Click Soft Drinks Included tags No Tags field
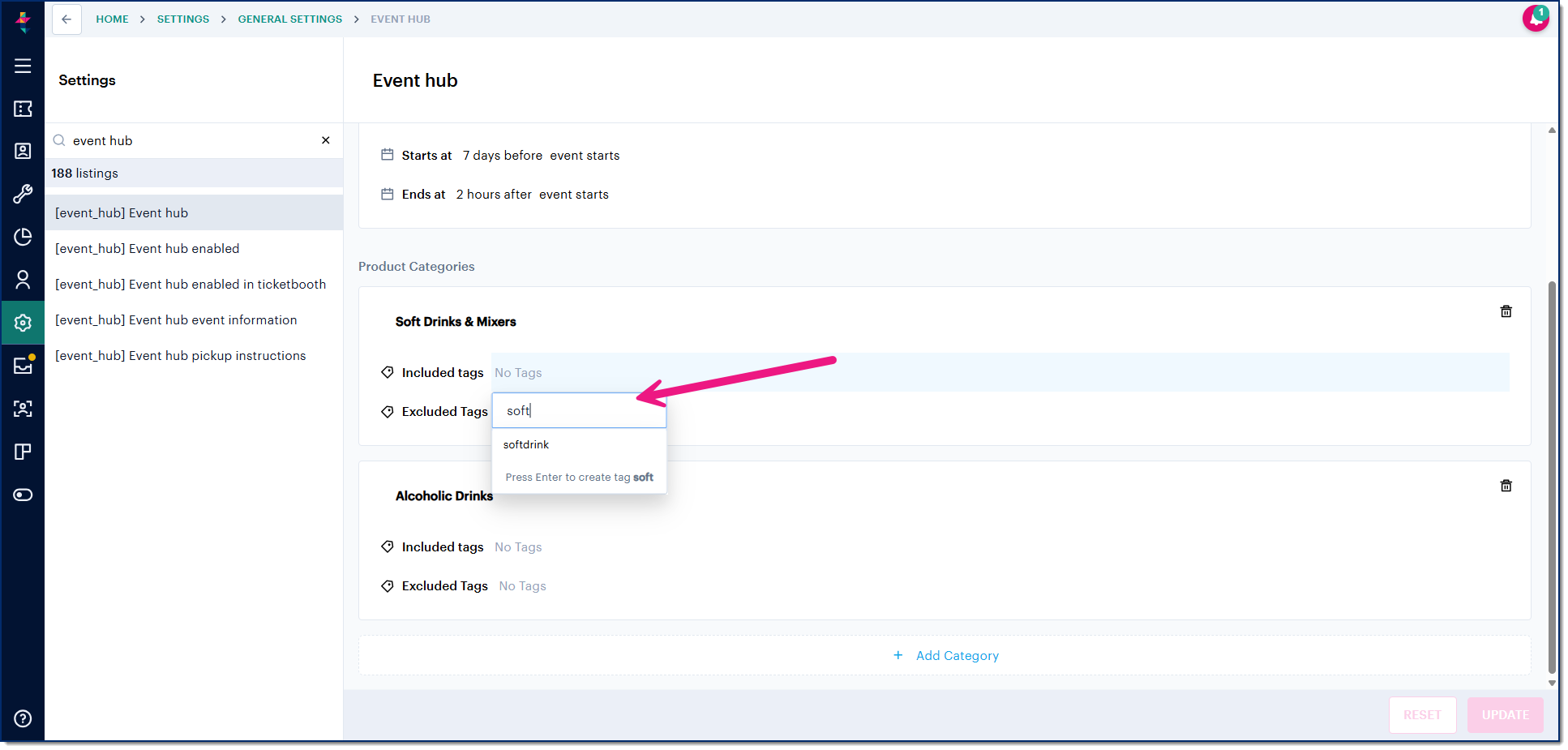 coord(1000,372)
